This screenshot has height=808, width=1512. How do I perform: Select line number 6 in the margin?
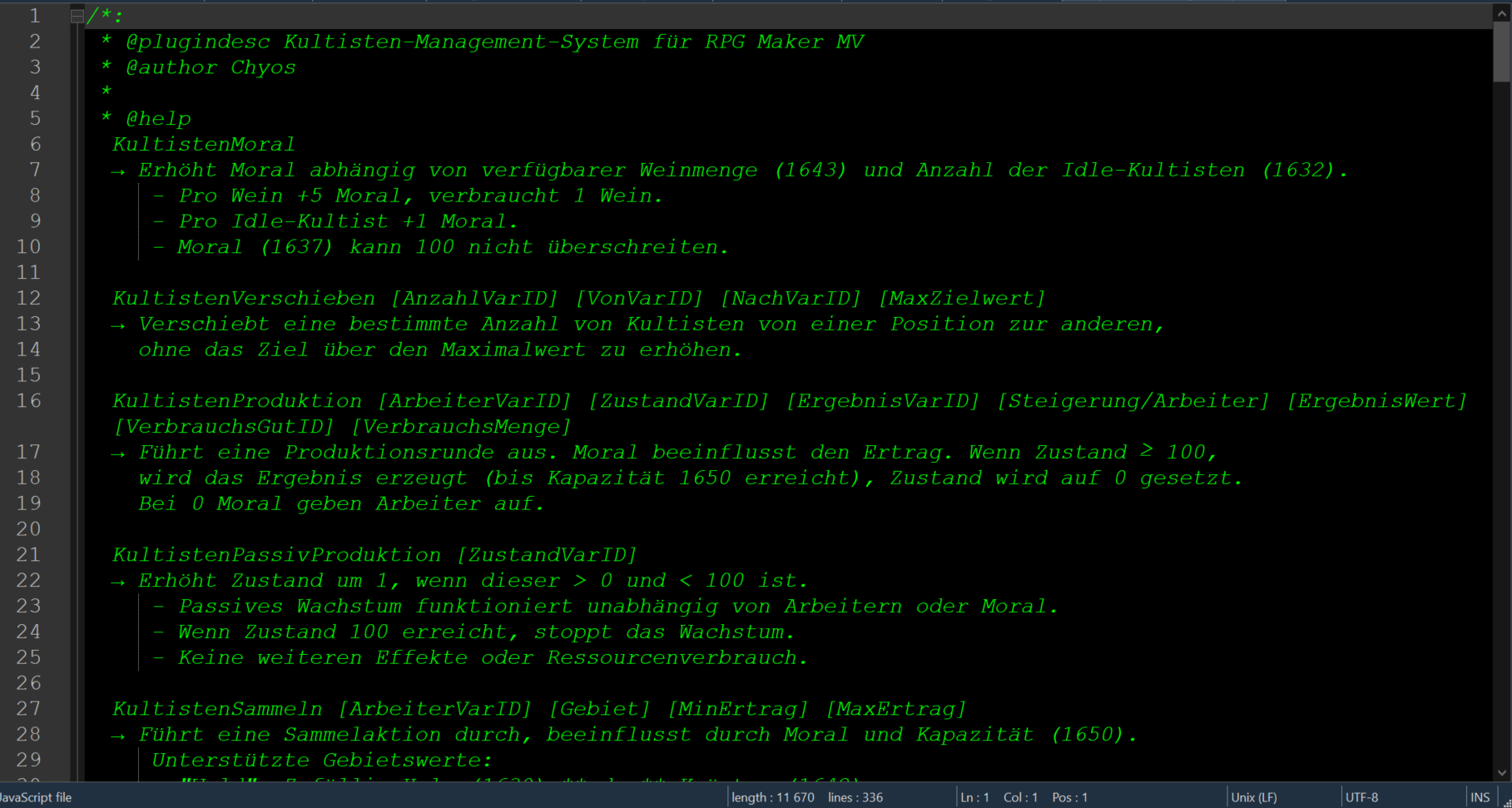click(x=35, y=144)
